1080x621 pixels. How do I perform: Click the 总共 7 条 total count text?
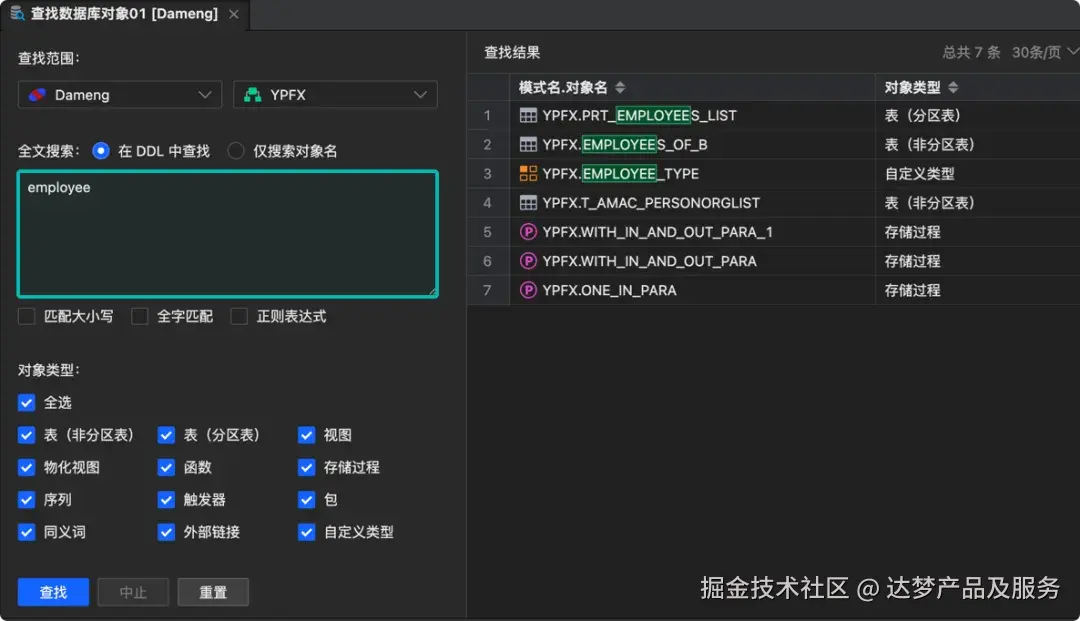point(971,52)
